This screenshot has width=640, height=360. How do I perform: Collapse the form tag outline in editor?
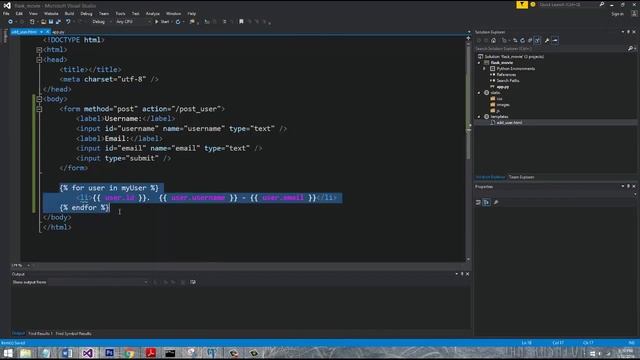tap(39, 109)
